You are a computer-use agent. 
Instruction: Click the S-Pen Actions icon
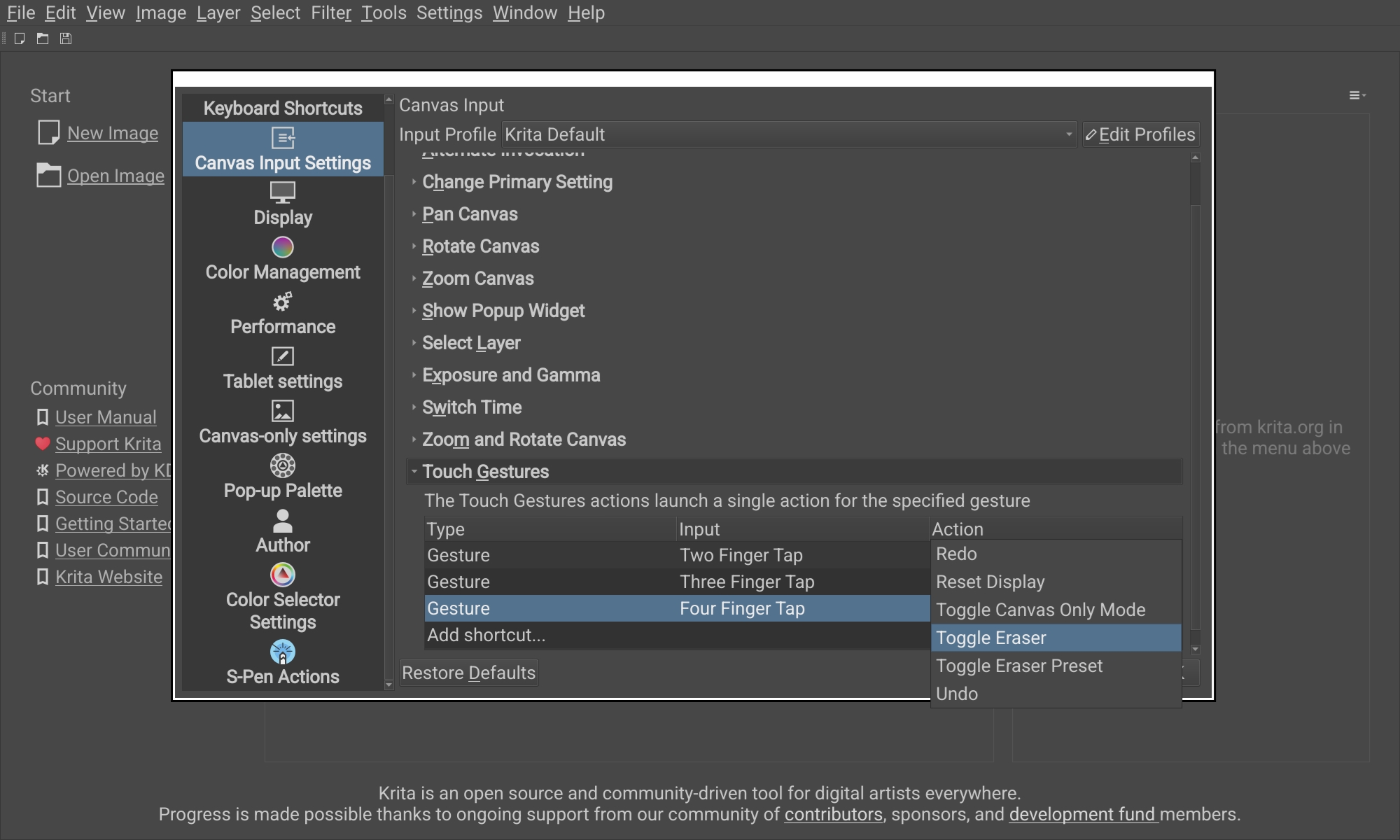tap(282, 652)
